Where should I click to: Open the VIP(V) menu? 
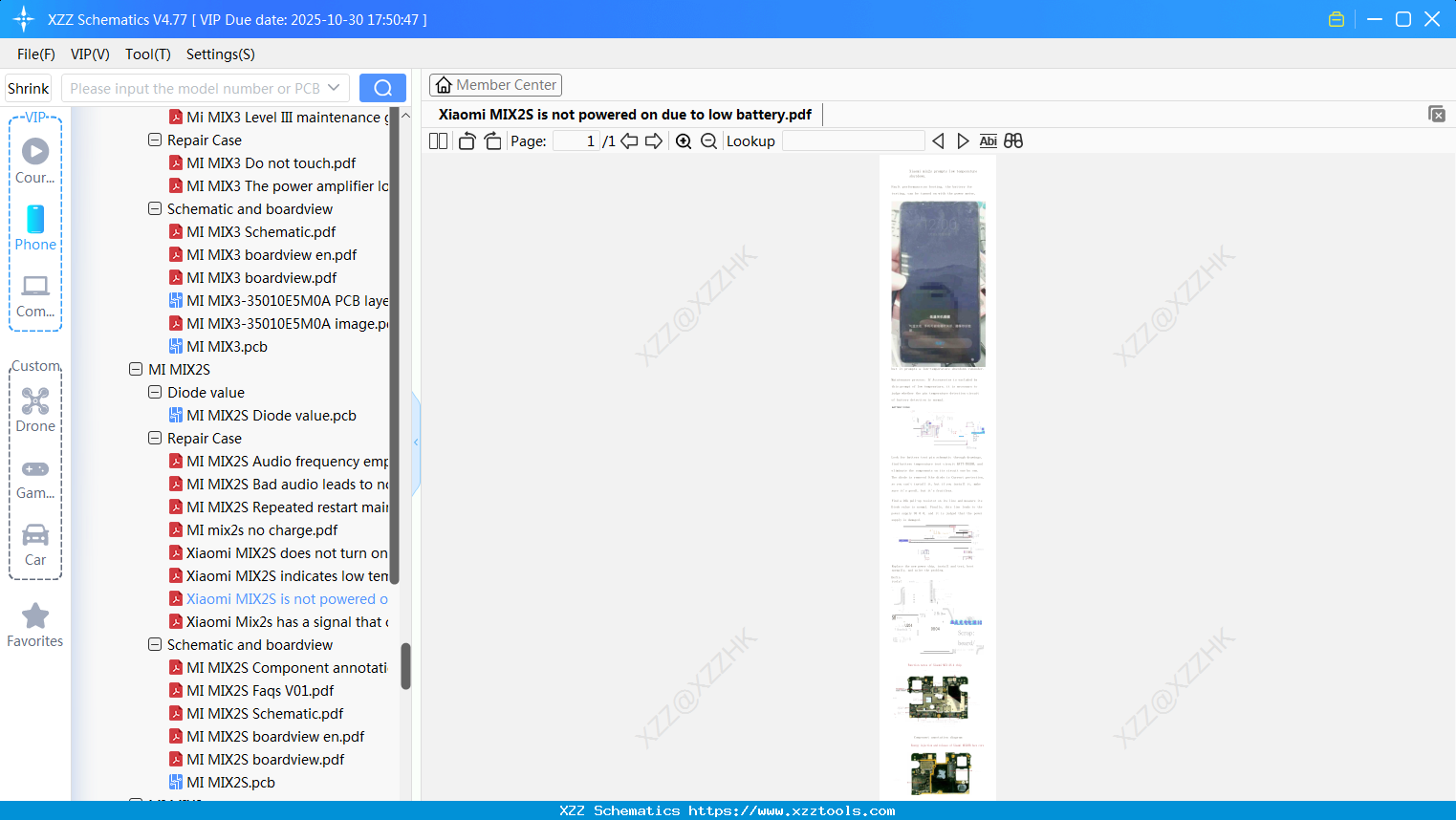(x=90, y=54)
